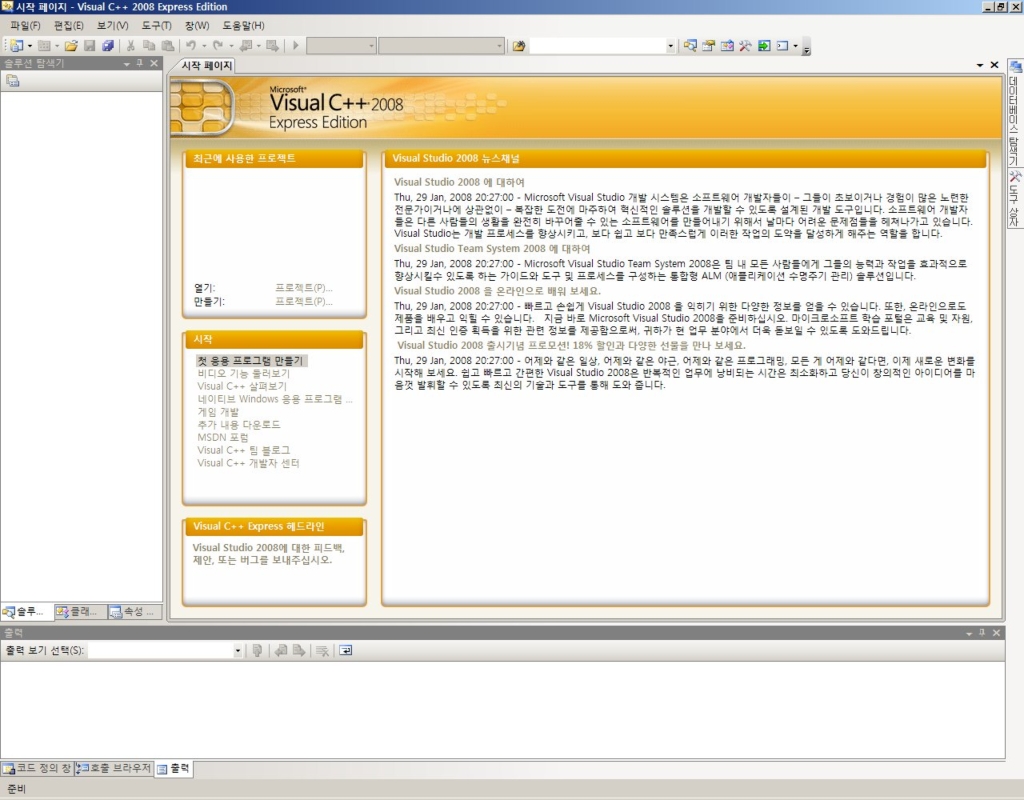Open Output panel window position dropdown
This screenshot has width=1024, height=800.
pos(969,633)
